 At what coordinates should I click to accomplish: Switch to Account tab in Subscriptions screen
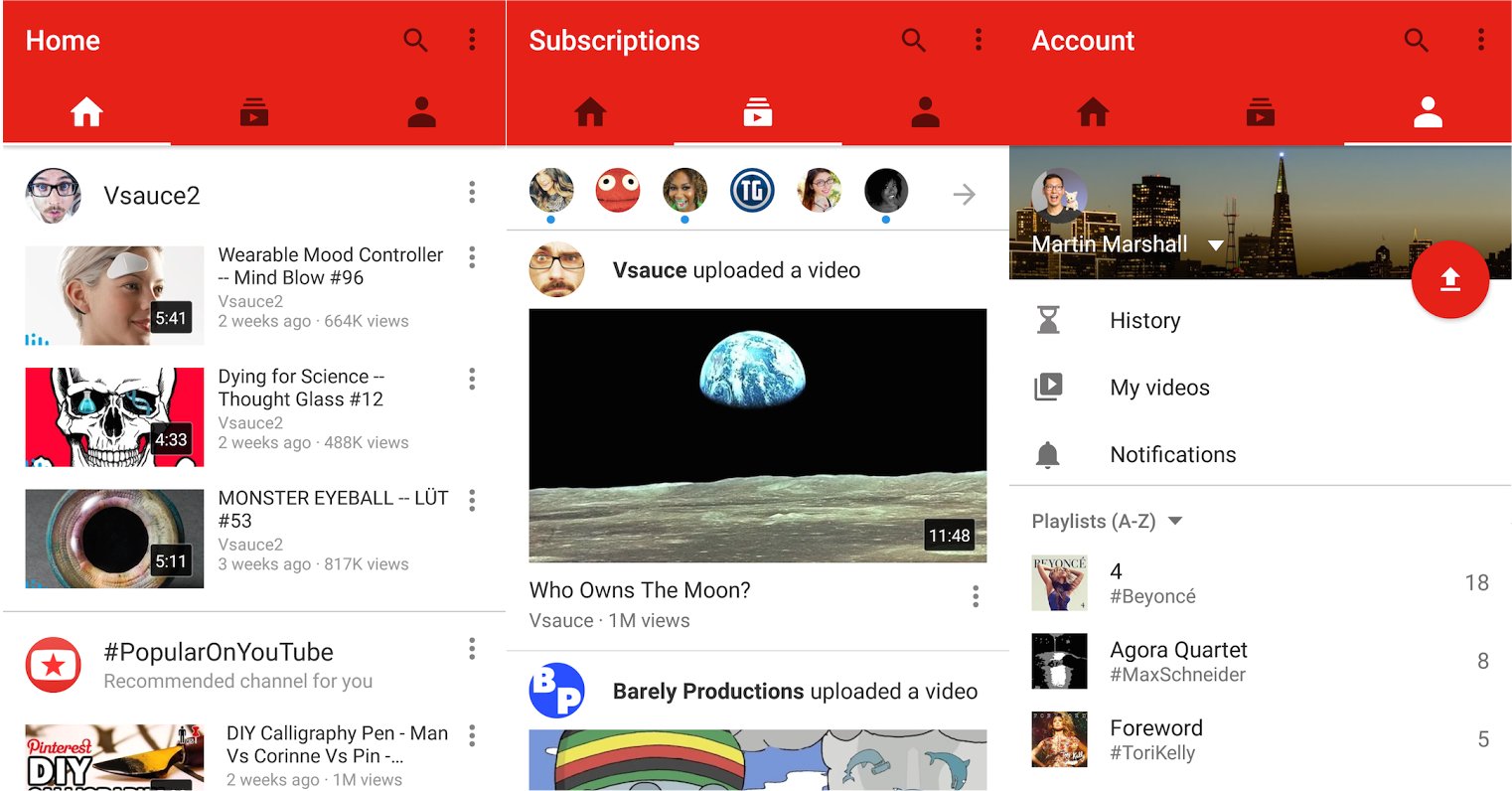click(x=925, y=113)
